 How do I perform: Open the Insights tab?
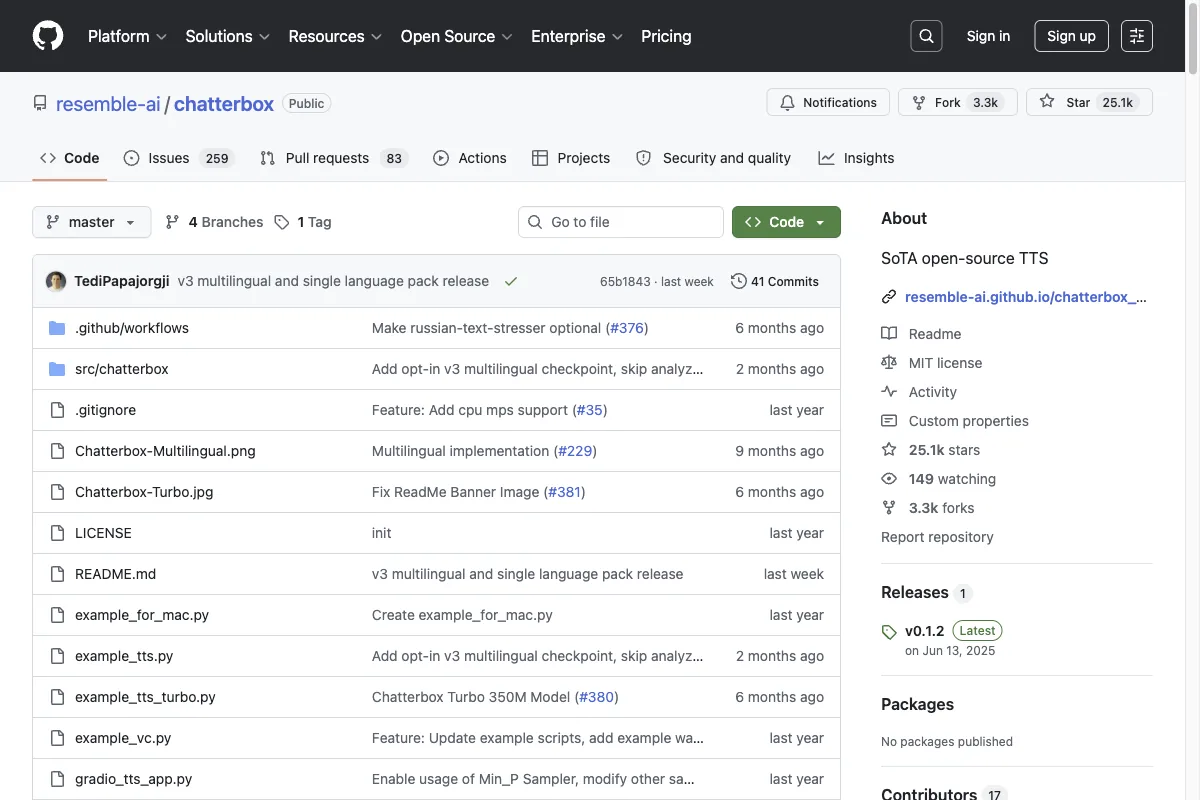point(856,158)
